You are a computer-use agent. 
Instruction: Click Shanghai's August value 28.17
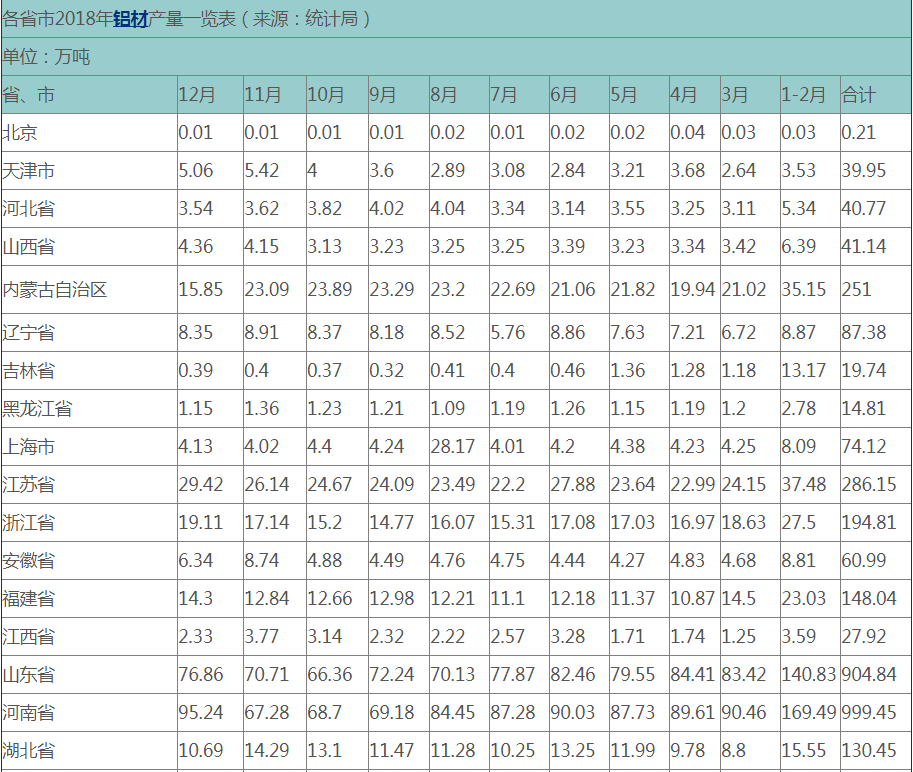tap(452, 447)
